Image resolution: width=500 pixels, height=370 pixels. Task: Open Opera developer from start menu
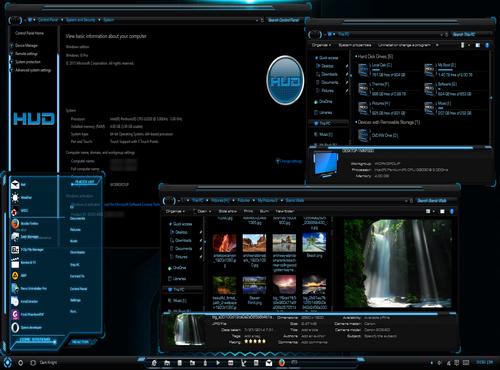point(26,328)
